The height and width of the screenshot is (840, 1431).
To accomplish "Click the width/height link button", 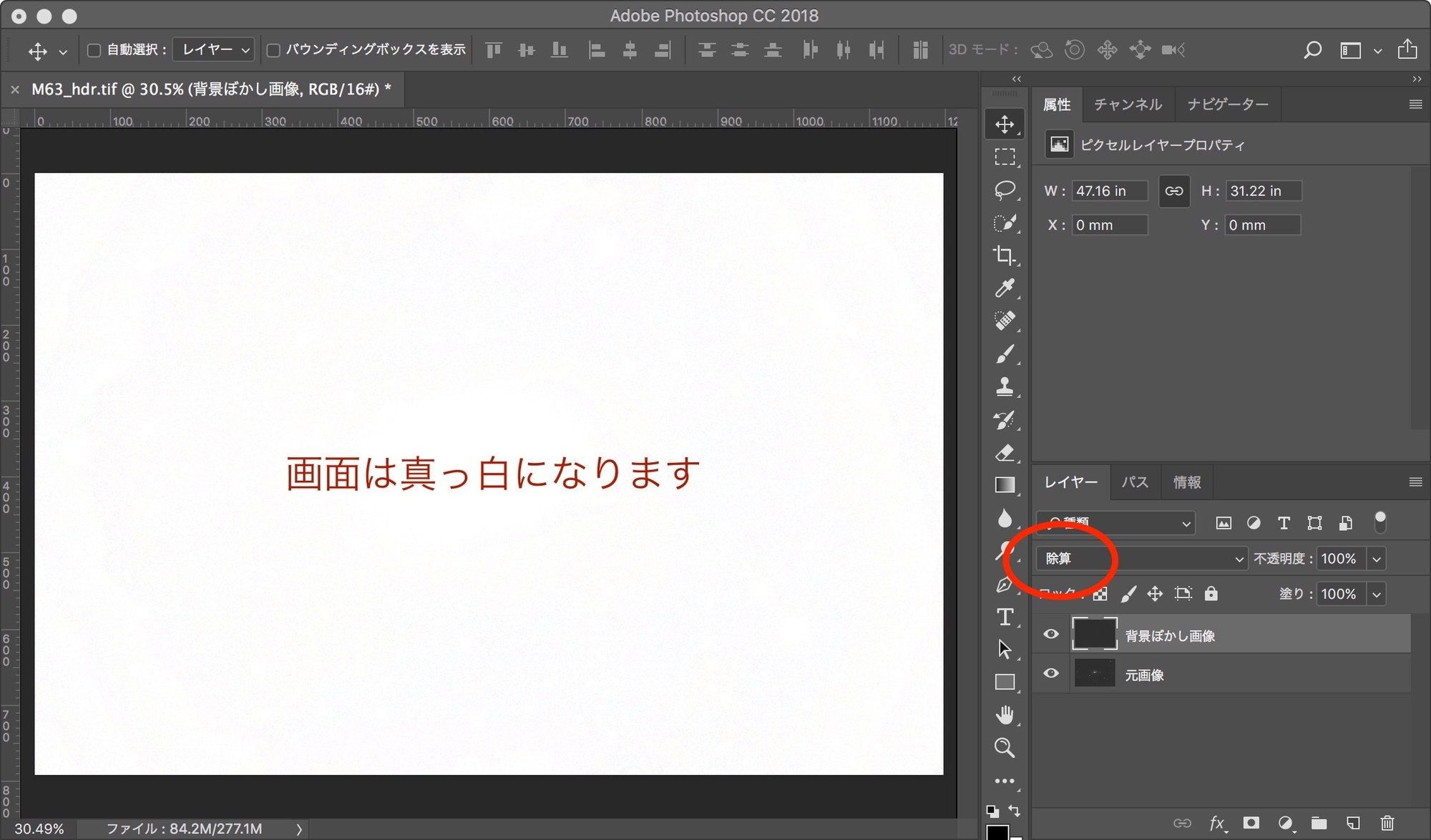I will click(1174, 191).
